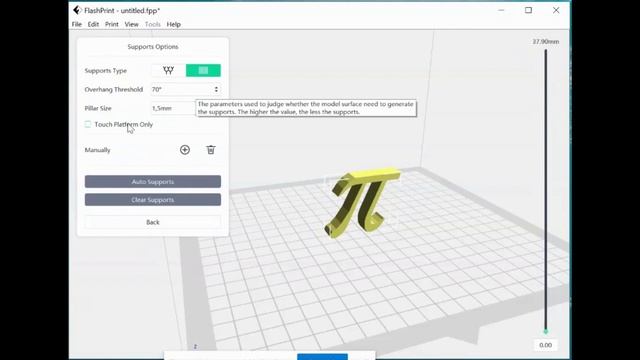Screen dimensions: 640x360
Task: Click the 37.90mm height label
Action: click(x=545, y=42)
